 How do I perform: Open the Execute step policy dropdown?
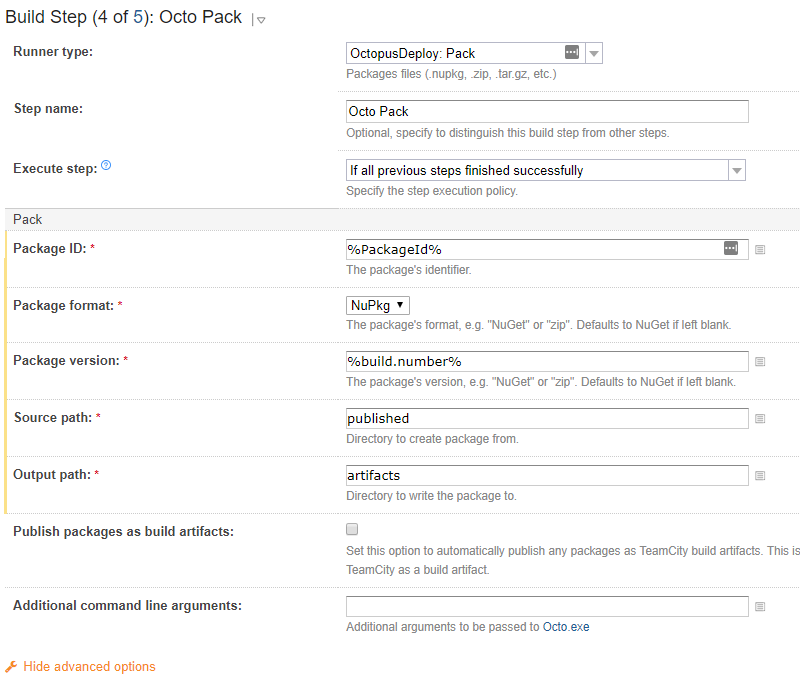[x=737, y=170]
